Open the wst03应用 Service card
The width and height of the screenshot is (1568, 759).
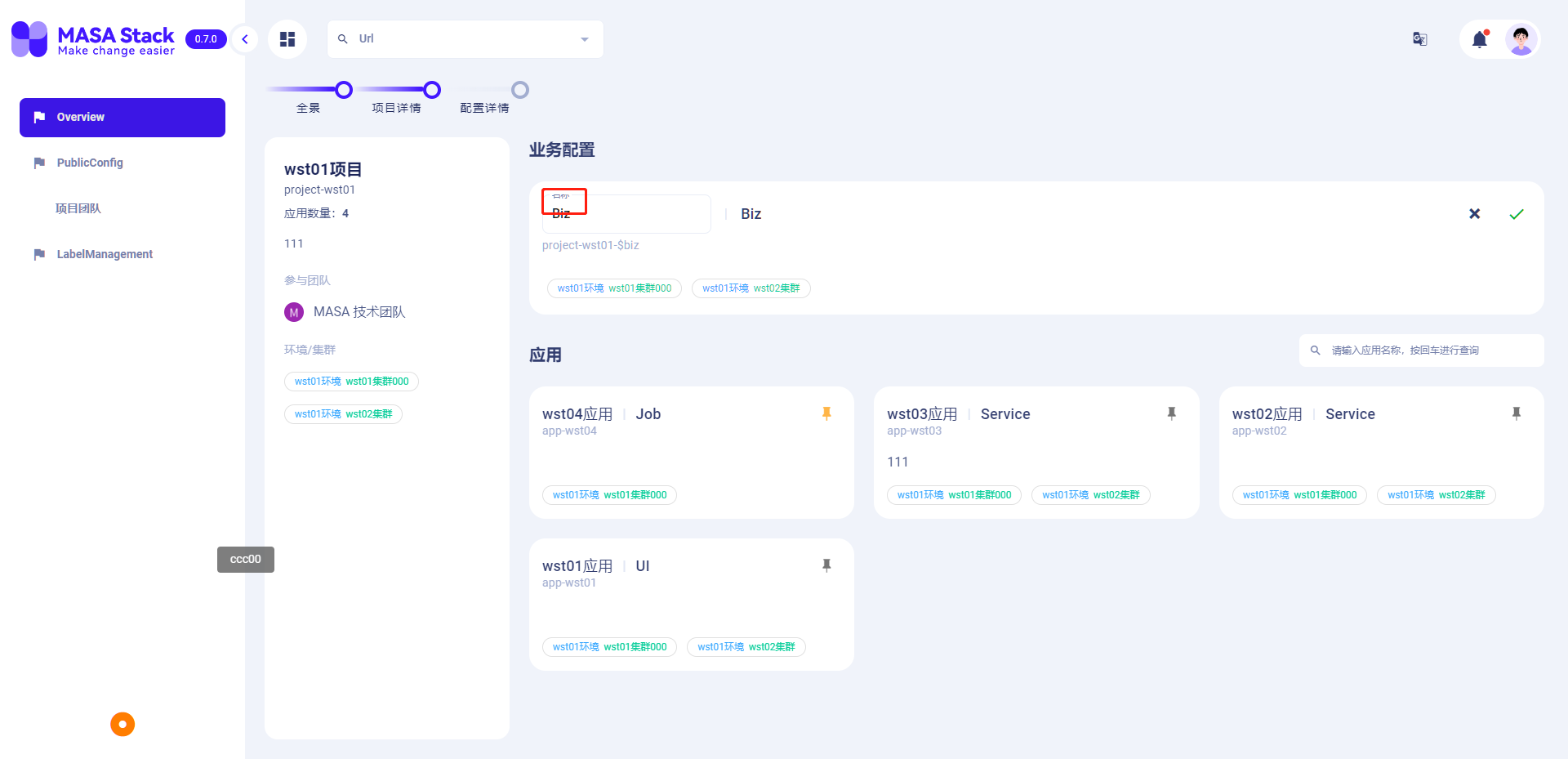1036,453
